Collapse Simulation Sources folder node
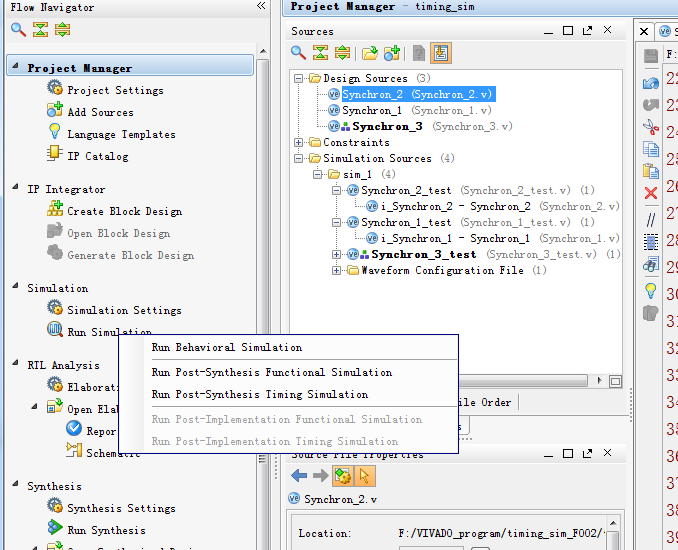678x550 pixels. 298,158
